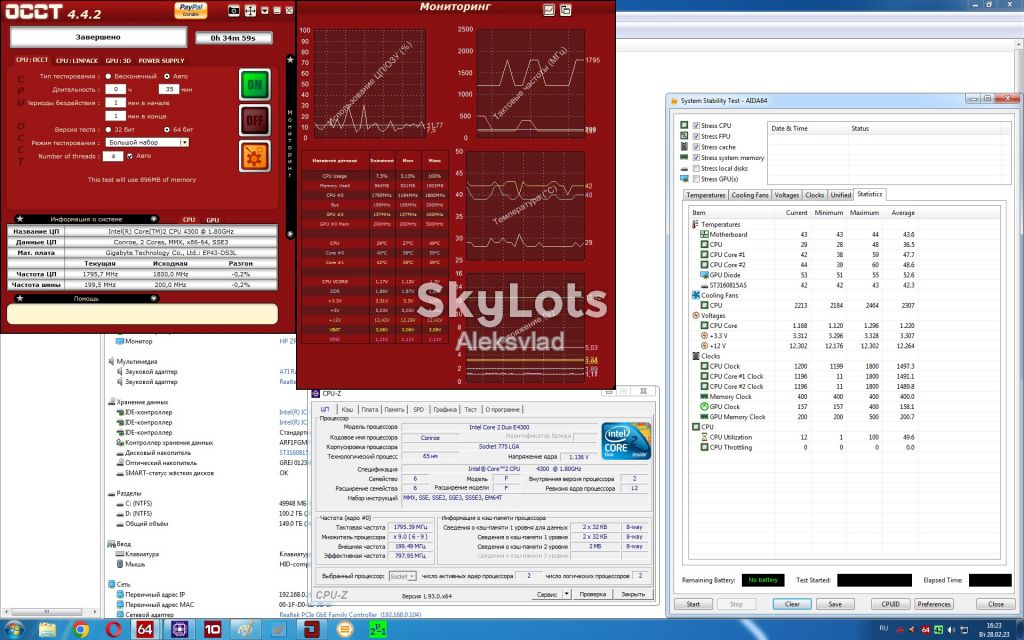Click the Intel Core 2 Duo logo in CPU-Z
The image size is (1024, 640).
pos(626,440)
